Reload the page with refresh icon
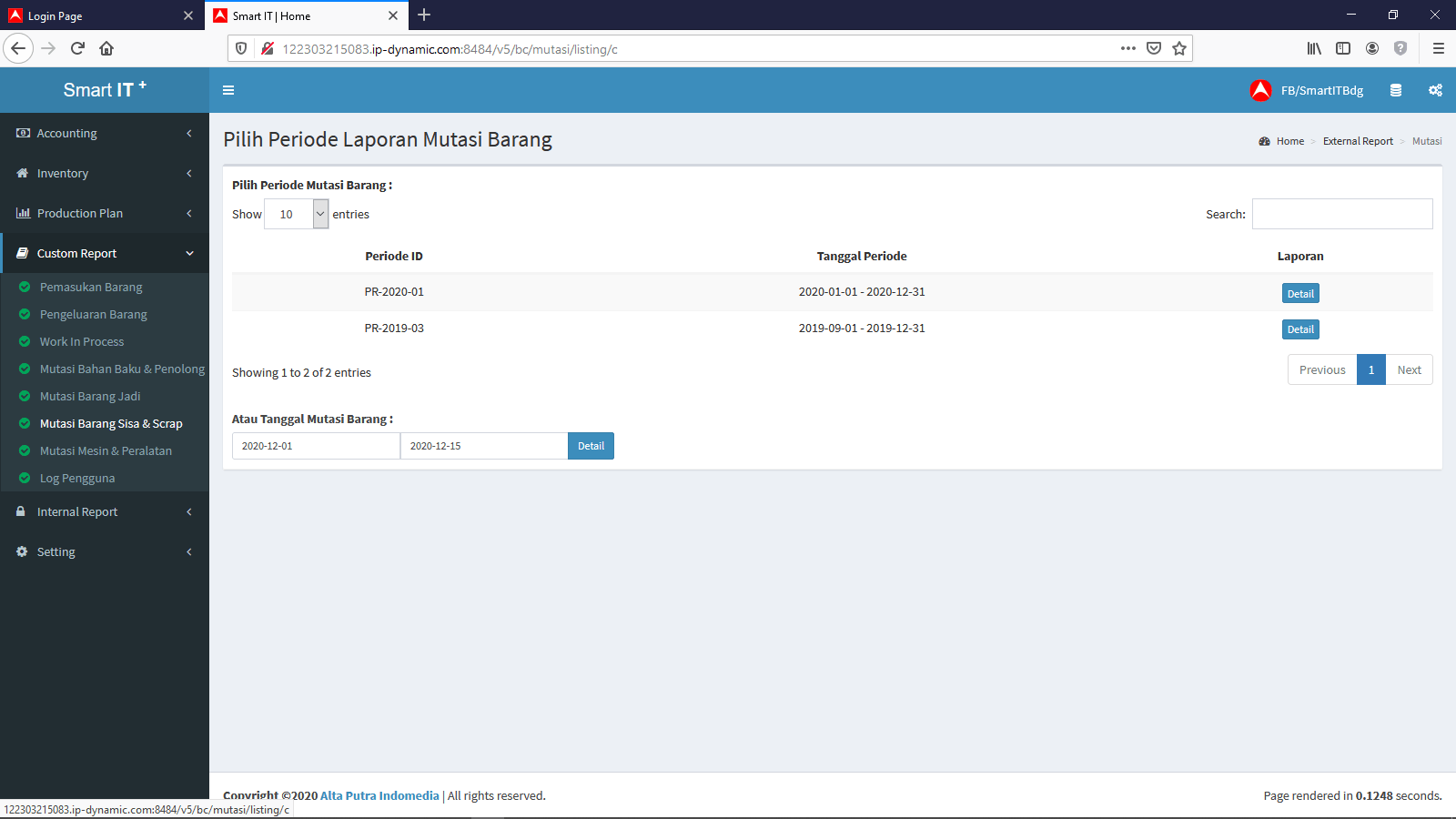Image resolution: width=1456 pixels, height=819 pixels. (77, 48)
